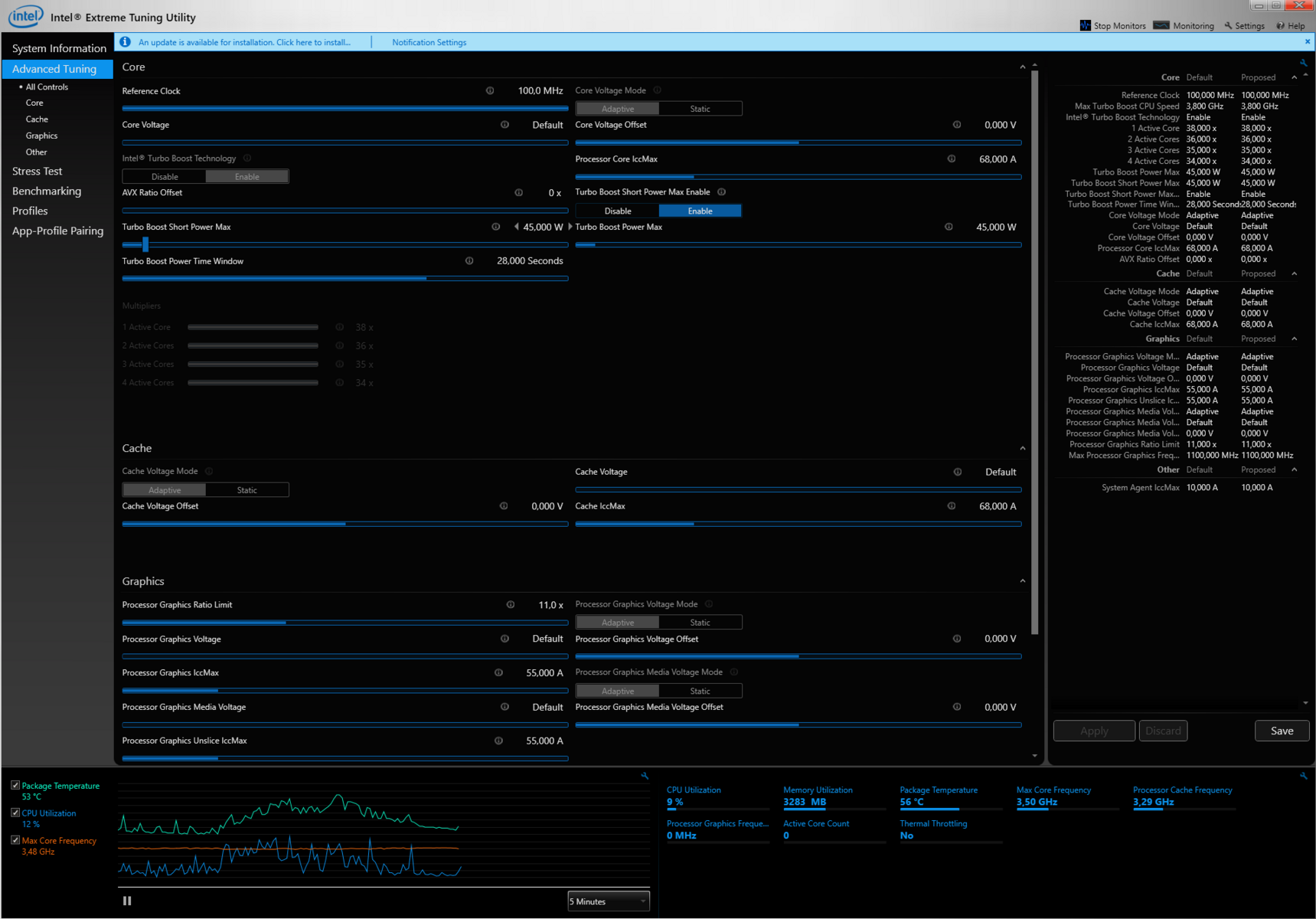Viewport: 1316px width, 919px height.
Task: Collapse the Cache section
Action: point(1023,449)
